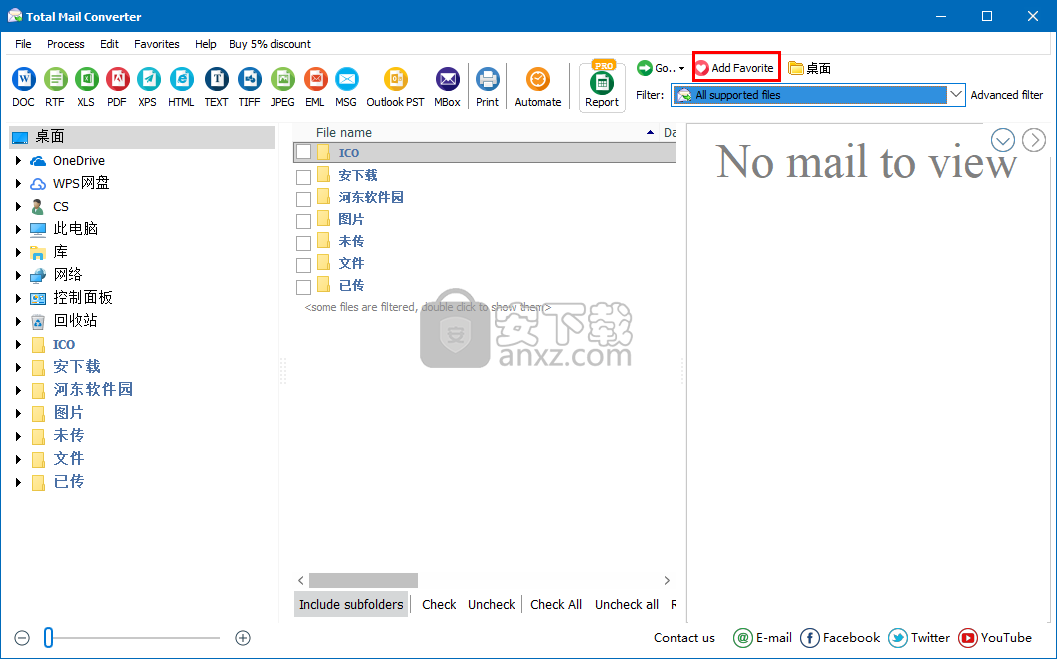Sort the list by File name column
Viewport: 1057px width, 659px height.
coord(344,133)
